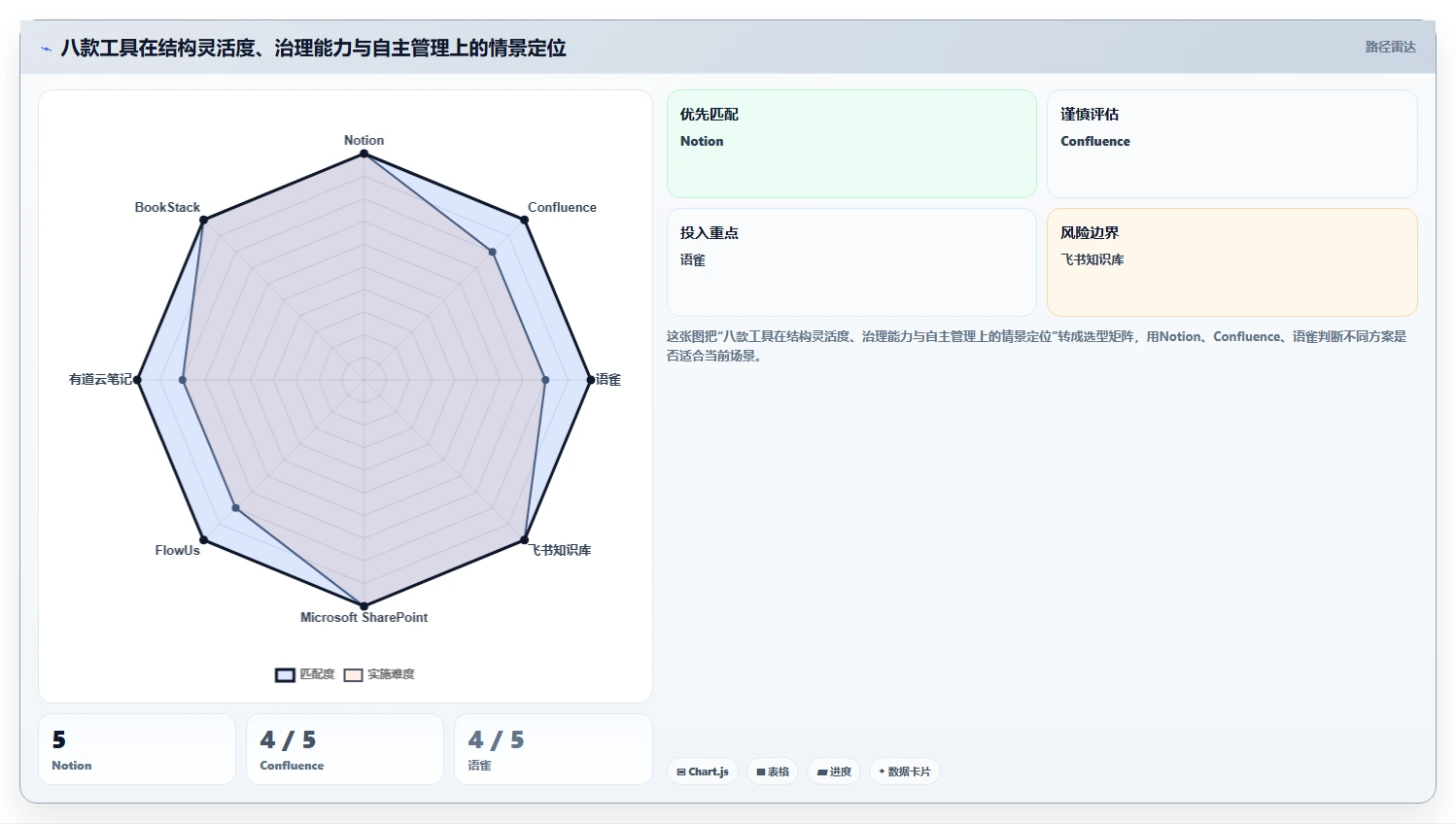
Task: Click the 数据卡片 tag chip
Action: (x=904, y=772)
